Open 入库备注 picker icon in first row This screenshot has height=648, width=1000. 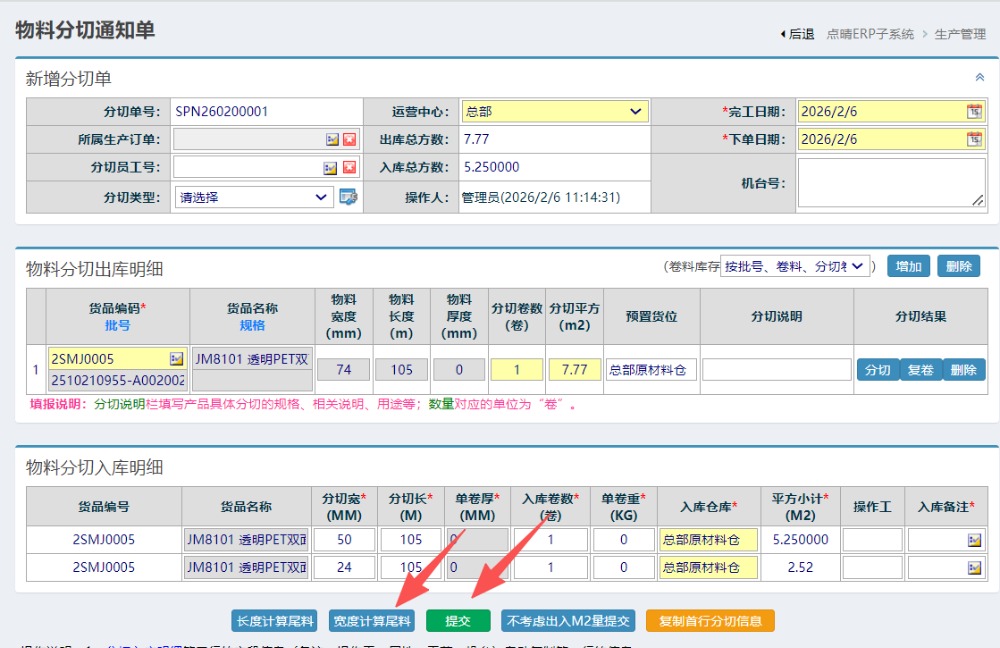pos(973,540)
